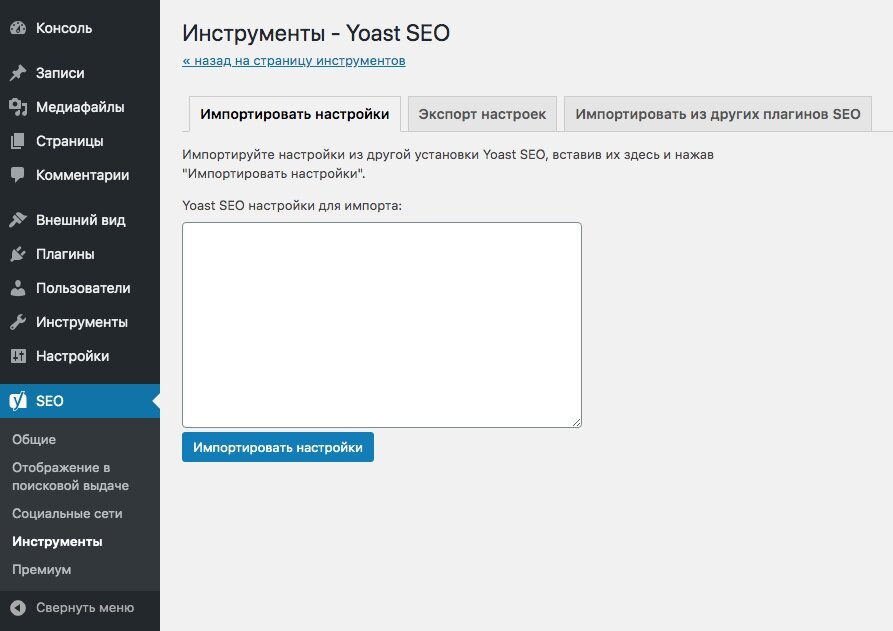Click the Внешний вид brush icon

(x=18, y=220)
